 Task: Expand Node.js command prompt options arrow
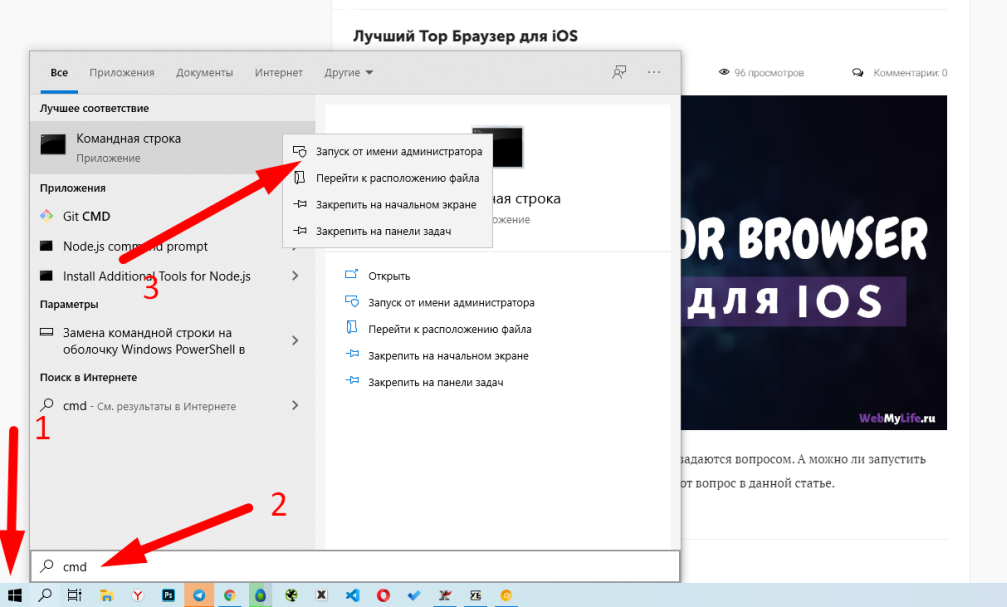pyautogui.click(x=295, y=246)
